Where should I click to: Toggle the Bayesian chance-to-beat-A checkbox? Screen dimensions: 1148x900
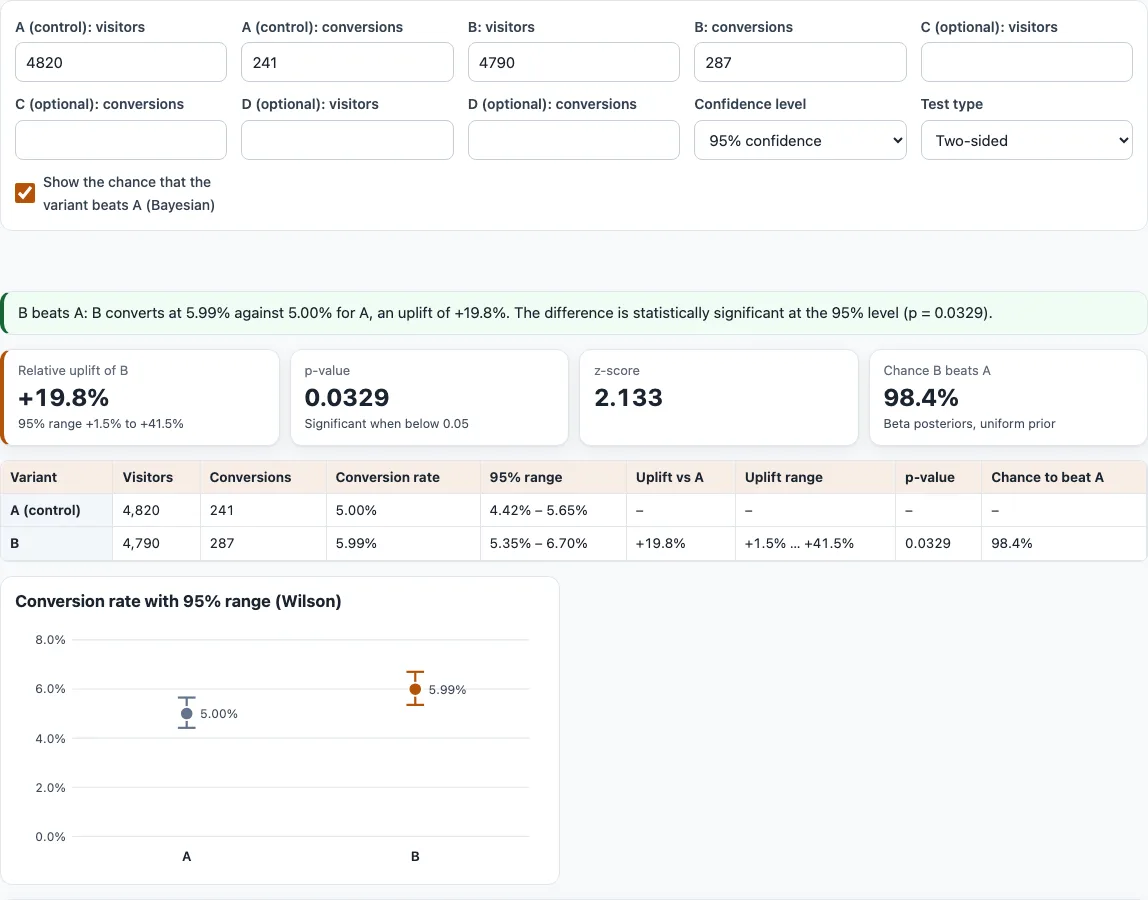pyautogui.click(x=25, y=193)
